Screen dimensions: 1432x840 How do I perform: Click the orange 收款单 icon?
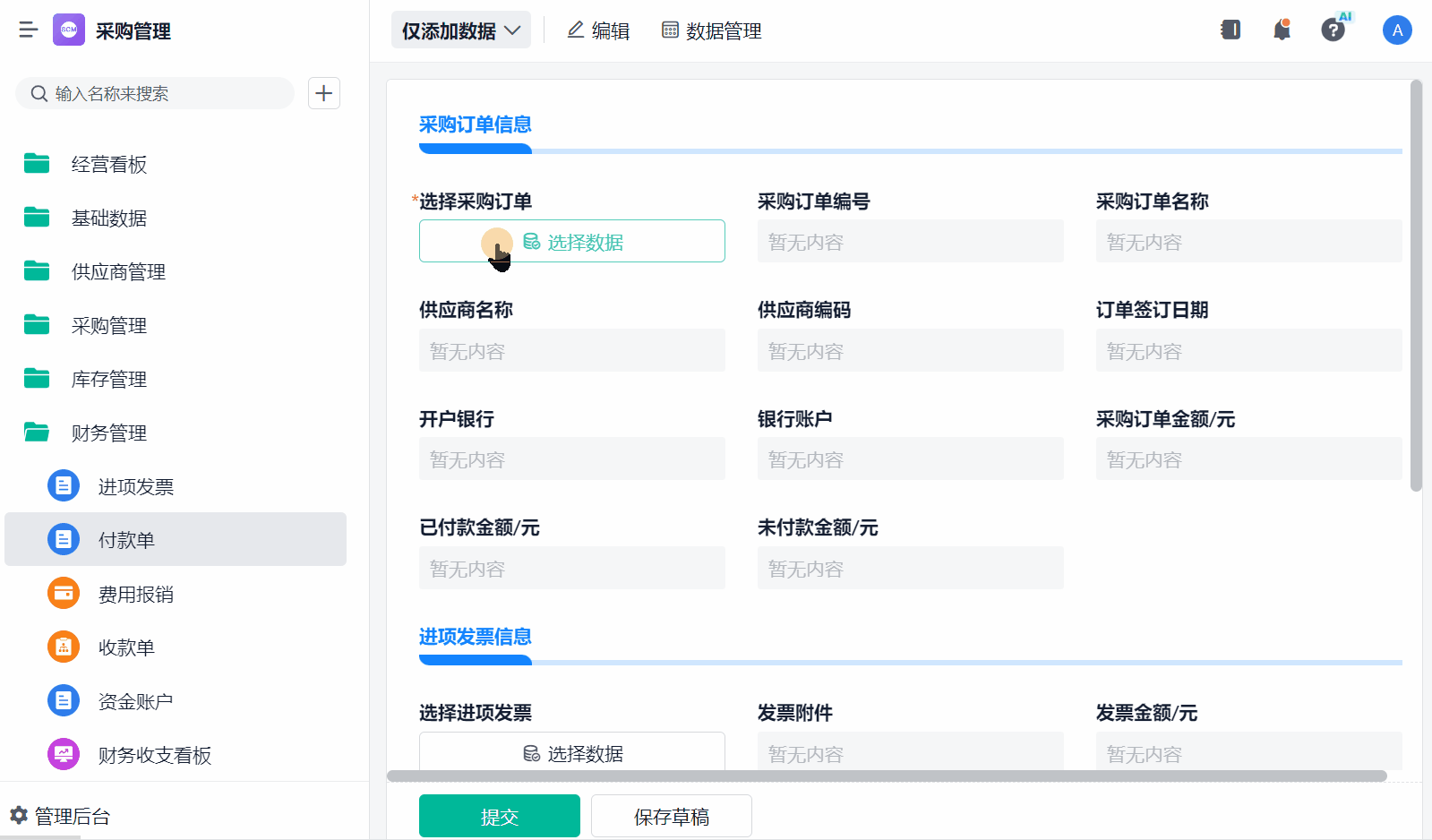[x=64, y=647]
